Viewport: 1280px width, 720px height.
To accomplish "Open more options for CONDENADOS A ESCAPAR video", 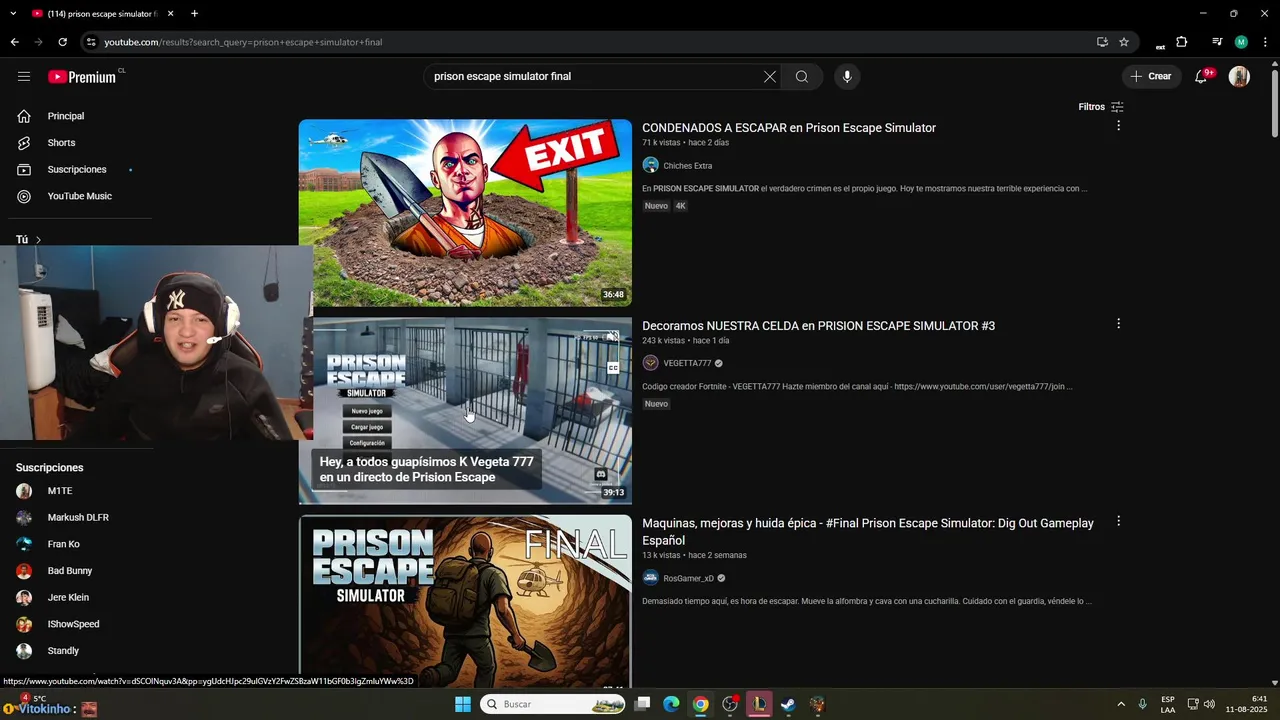I will [1118, 126].
